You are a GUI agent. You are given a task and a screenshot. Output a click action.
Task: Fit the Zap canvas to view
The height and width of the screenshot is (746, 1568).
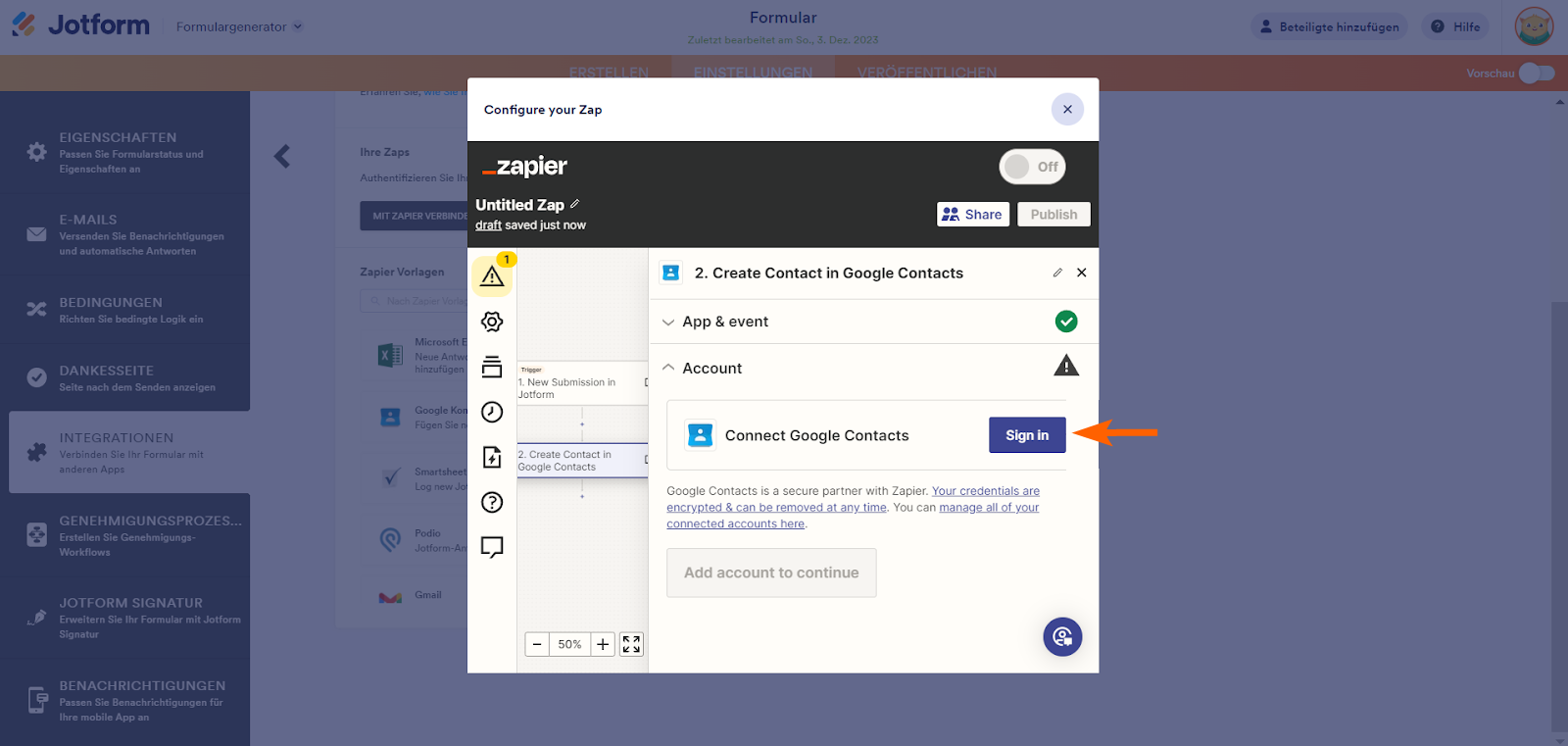(x=632, y=644)
